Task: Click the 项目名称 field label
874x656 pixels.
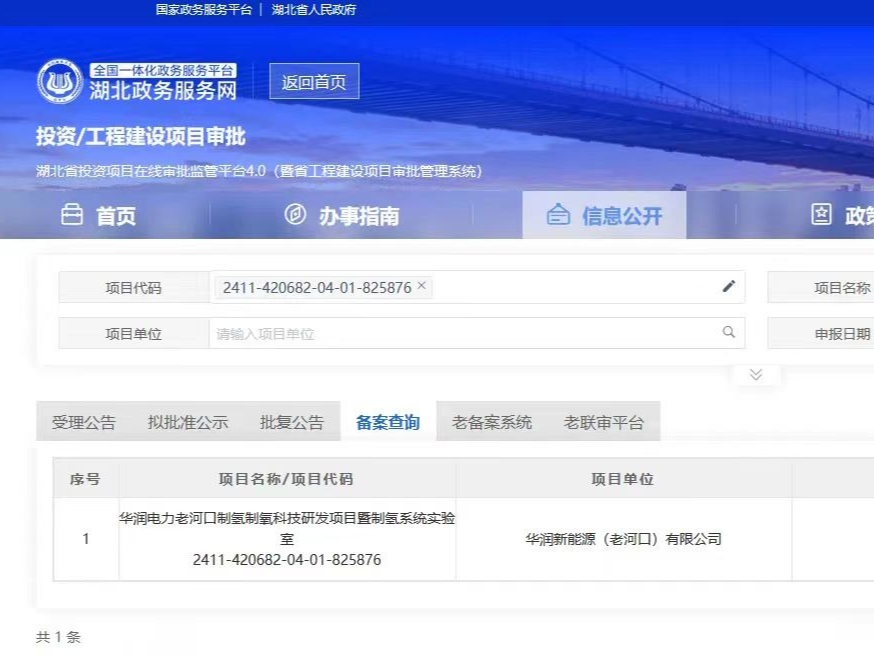Action: [x=842, y=288]
